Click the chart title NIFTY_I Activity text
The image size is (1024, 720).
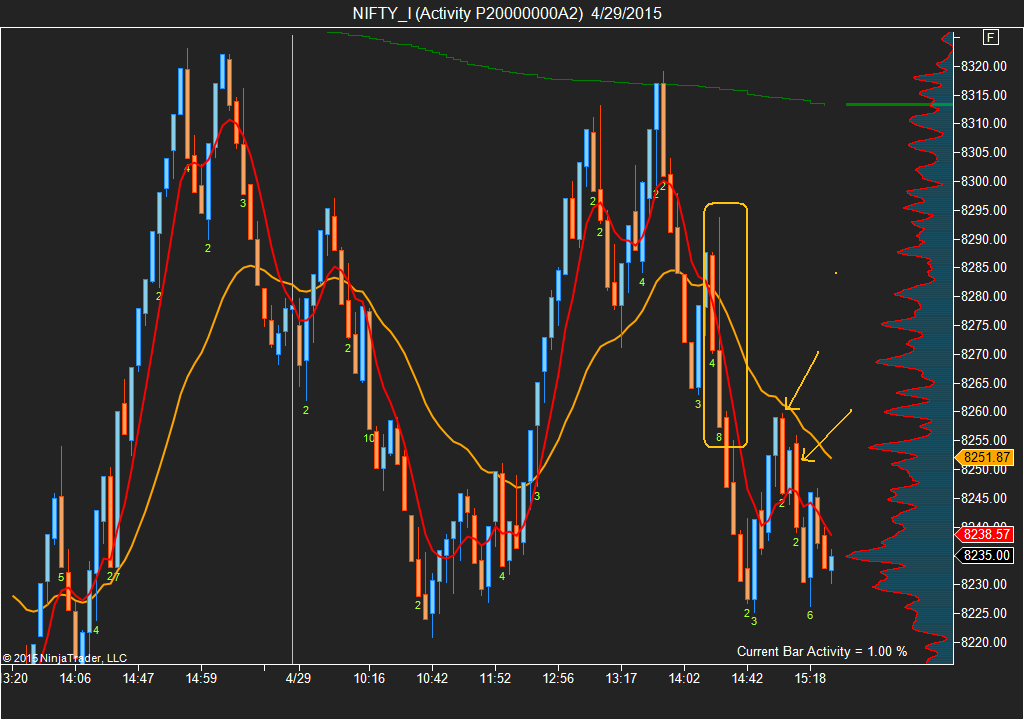pyautogui.click(x=507, y=13)
